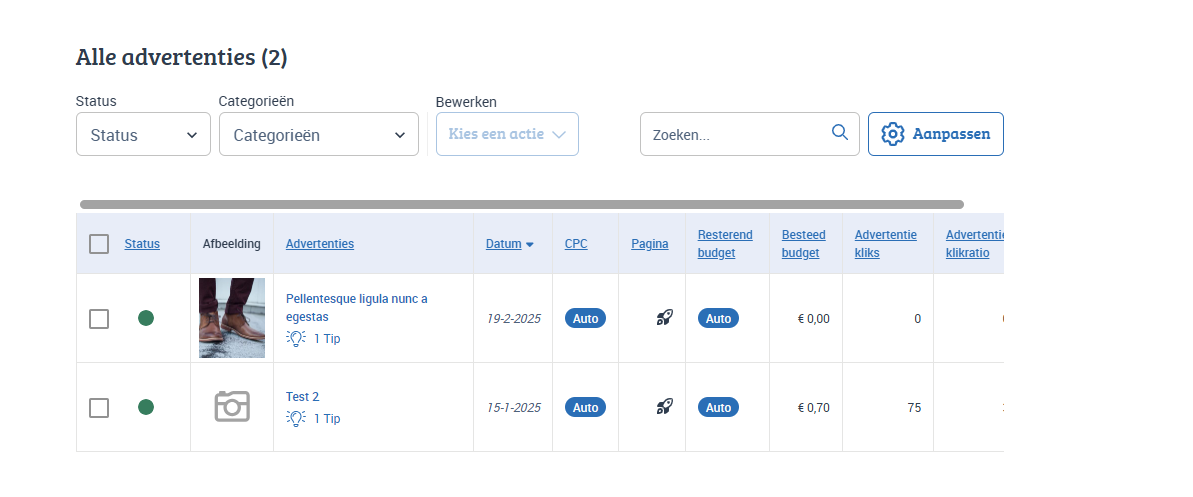Sort table by Resterend budget column
The image size is (1193, 497).
(x=725, y=244)
